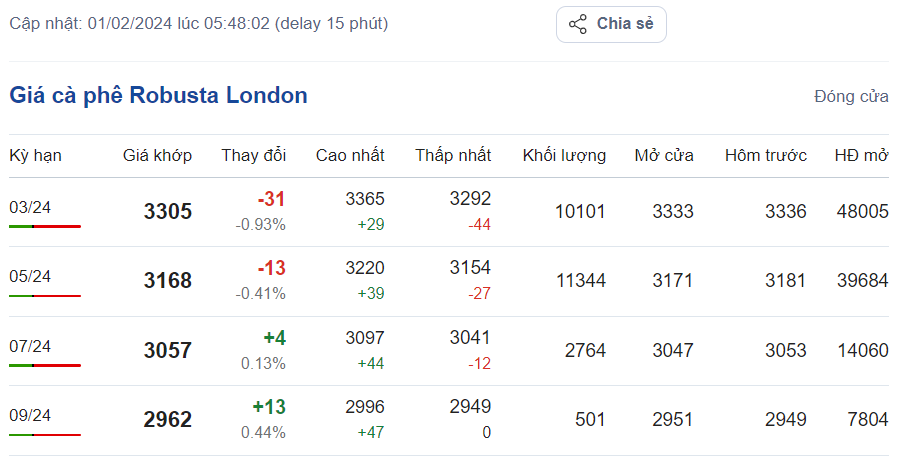Select the 05/24 contract term
The width and height of the screenshot is (911, 475).
(30, 276)
